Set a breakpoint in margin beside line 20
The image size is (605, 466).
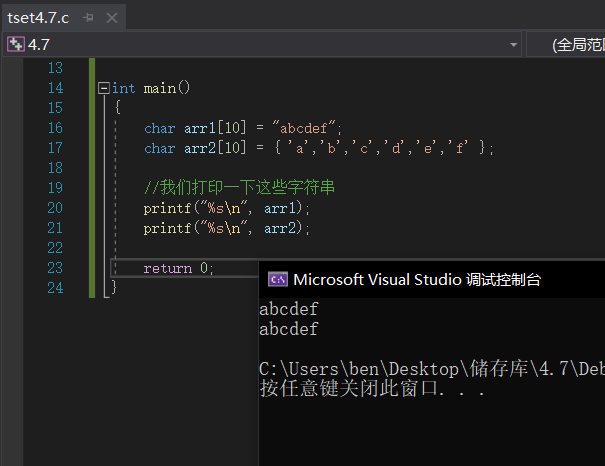click(x=12, y=208)
